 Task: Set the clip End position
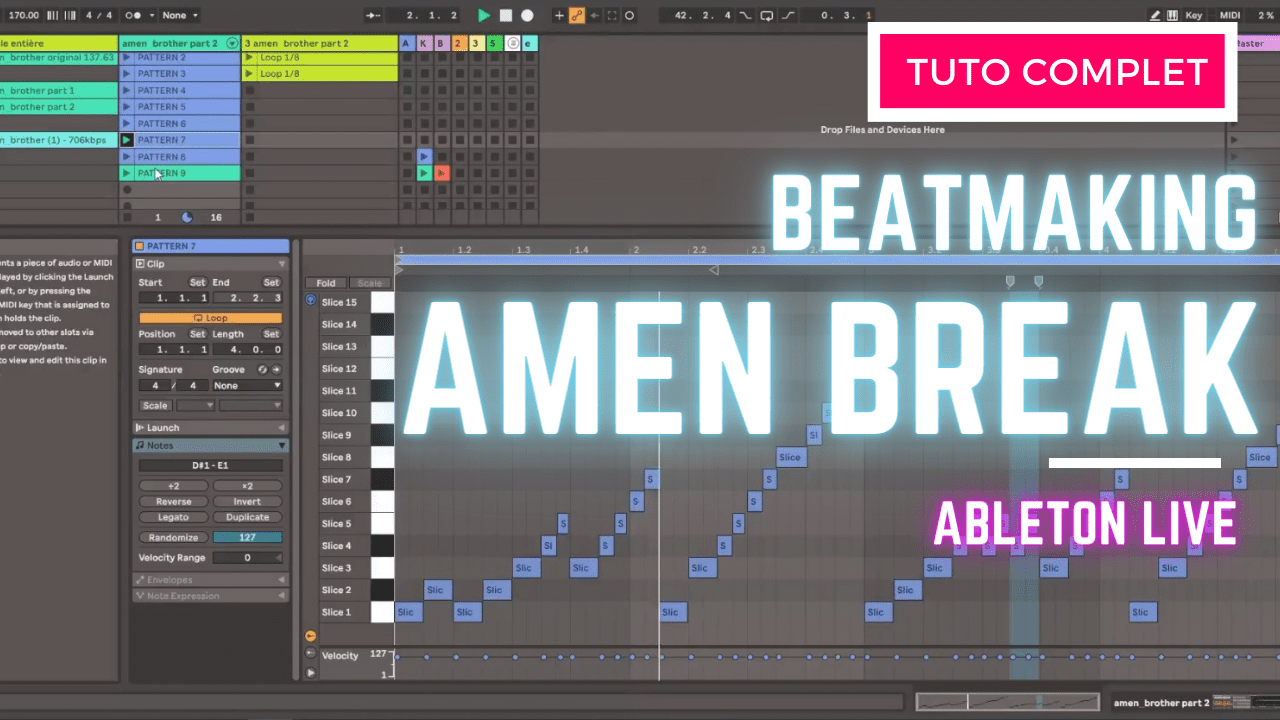(247, 298)
